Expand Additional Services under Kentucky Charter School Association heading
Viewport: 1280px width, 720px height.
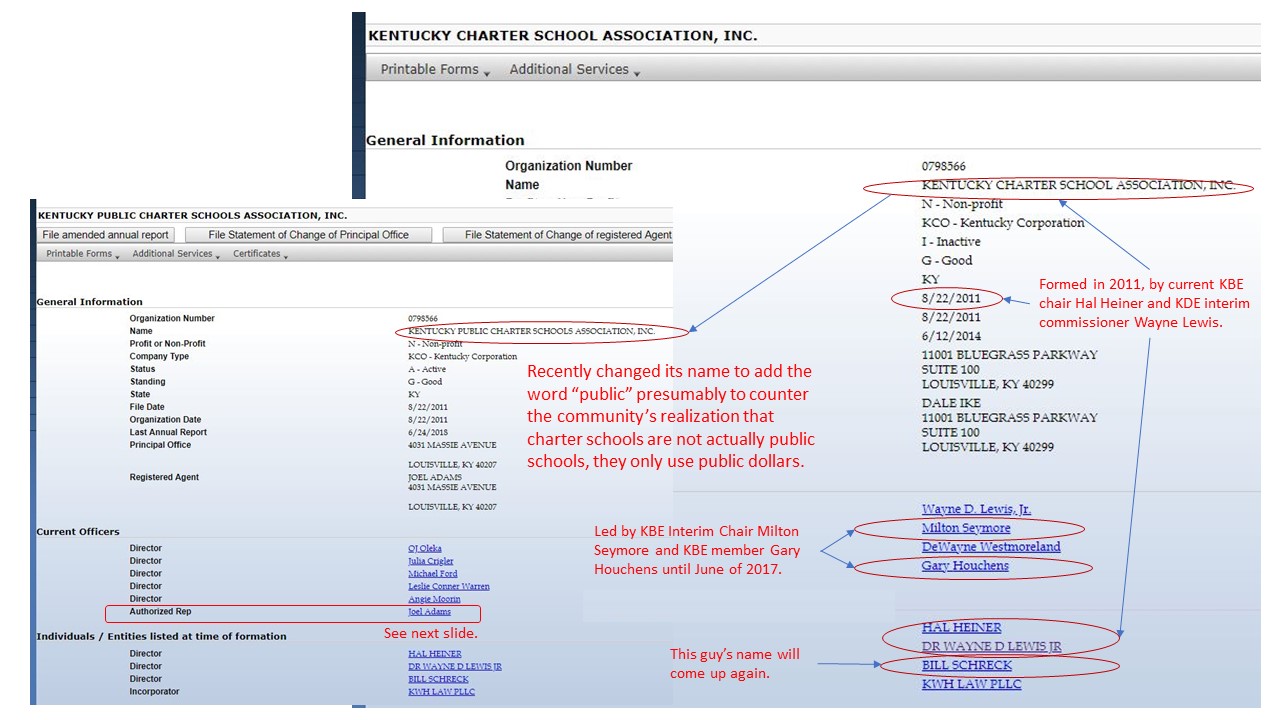[x=574, y=69]
